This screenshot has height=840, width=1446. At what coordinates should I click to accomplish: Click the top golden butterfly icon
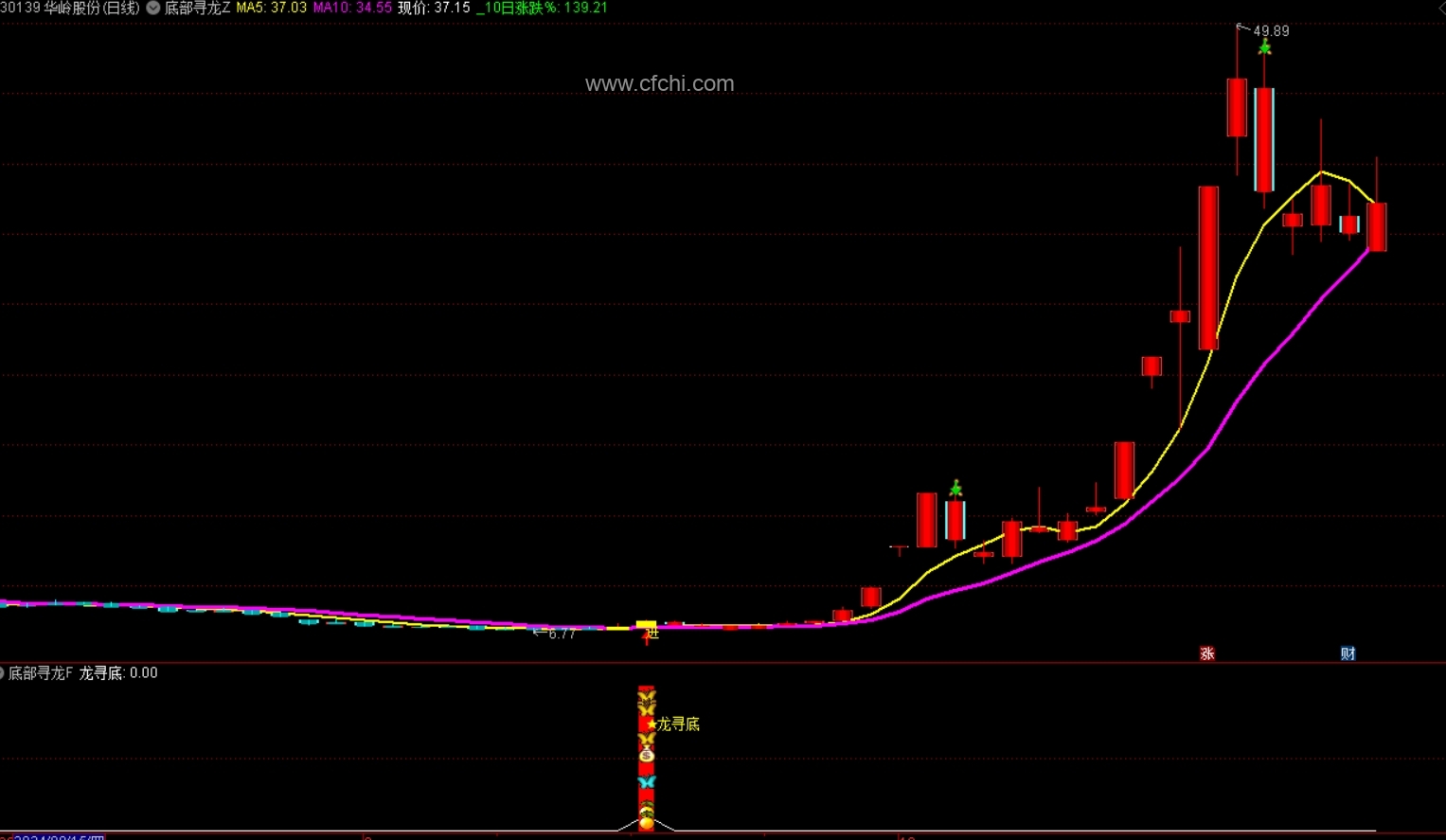[x=647, y=698]
